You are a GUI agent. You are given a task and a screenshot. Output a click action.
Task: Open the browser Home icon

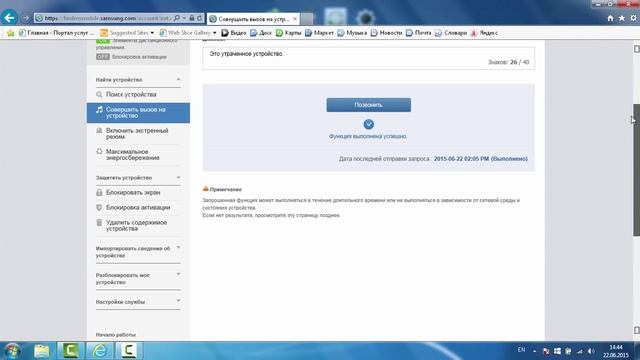click(610, 18)
